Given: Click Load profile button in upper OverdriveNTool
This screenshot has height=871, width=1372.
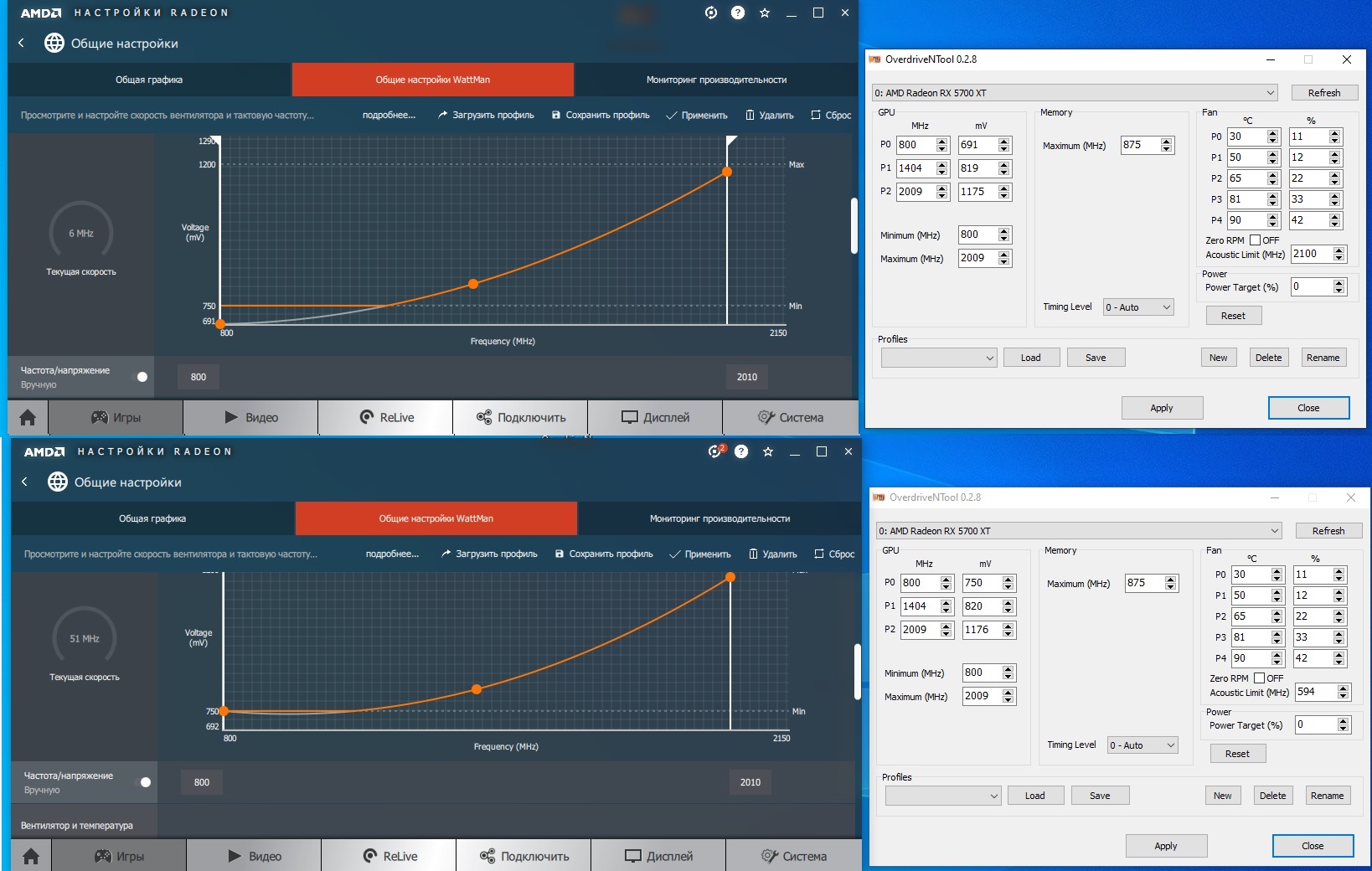Looking at the screenshot, I should pyautogui.click(x=1031, y=358).
